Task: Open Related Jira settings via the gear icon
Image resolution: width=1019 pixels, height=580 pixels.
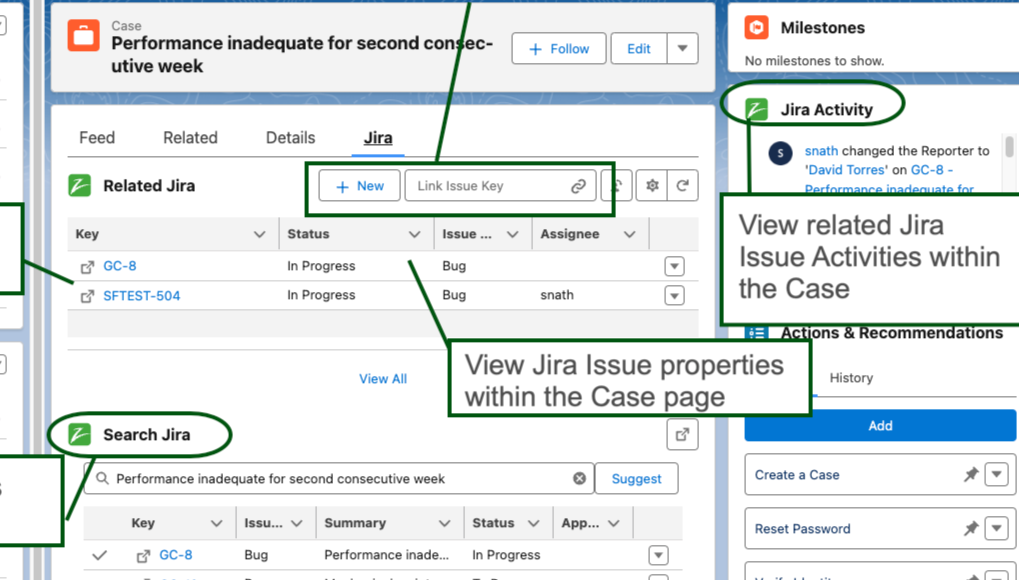Action: [653, 185]
